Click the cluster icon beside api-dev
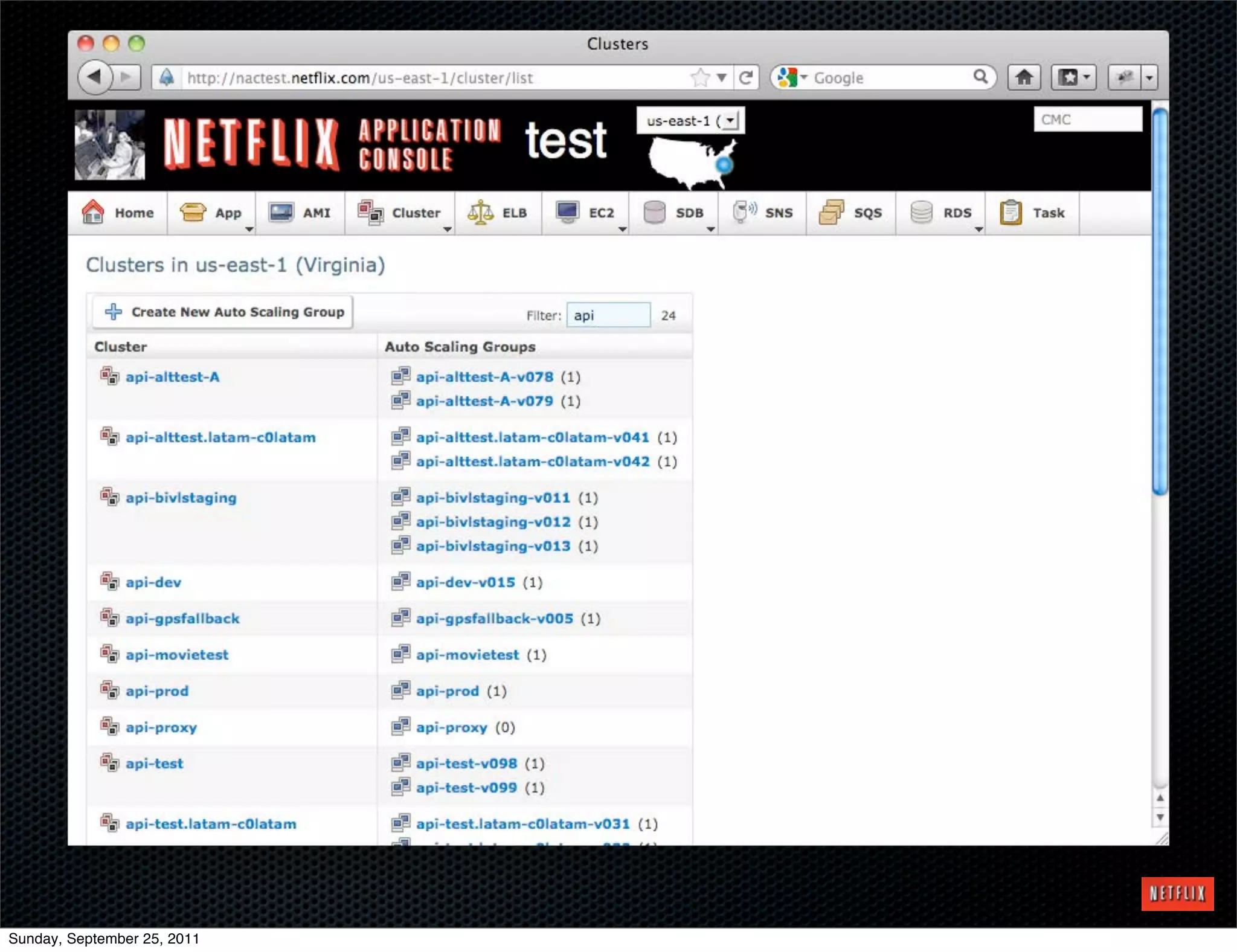Screen dimensions: 1237x952 [109, 581]
